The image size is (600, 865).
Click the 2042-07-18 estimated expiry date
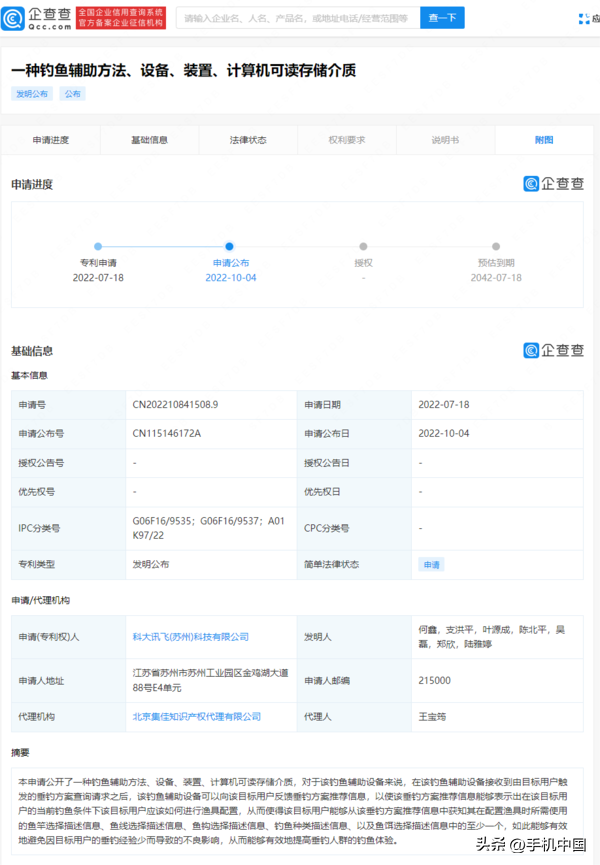coord(496,278)
